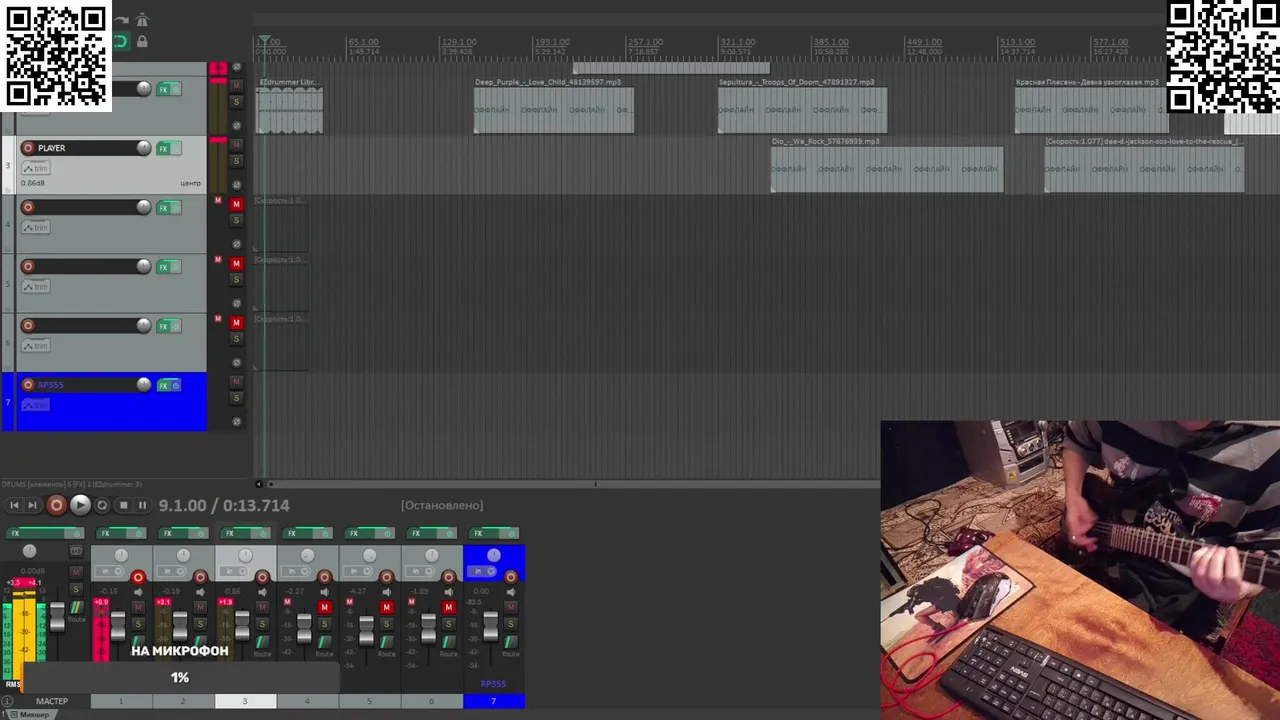The width and height of the screenshot is (1280, 720).
Task: Solo the RP355 track in panel
Action: pos(237,397)
